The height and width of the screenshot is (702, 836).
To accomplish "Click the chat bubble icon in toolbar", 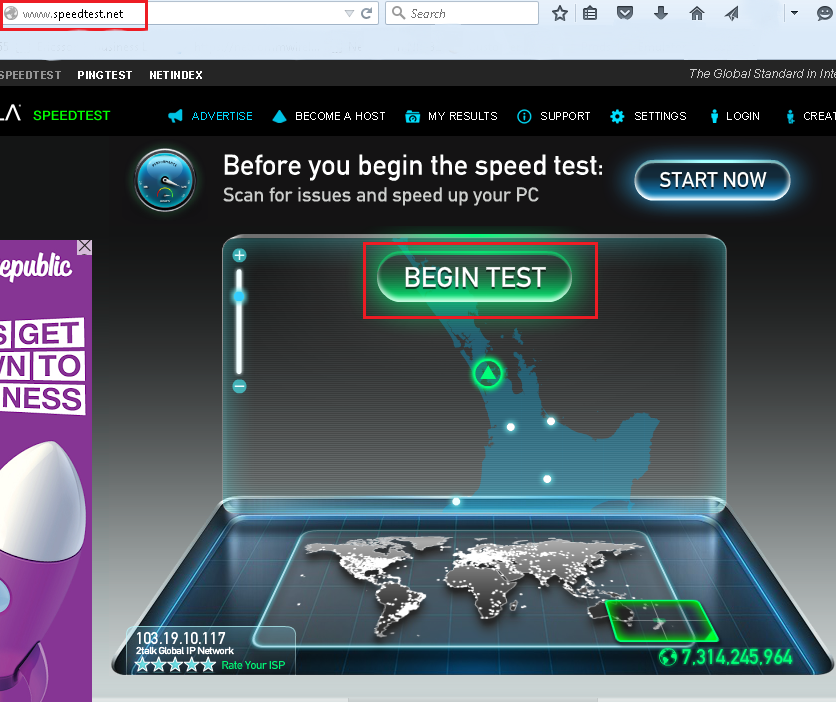I will 825,13.
